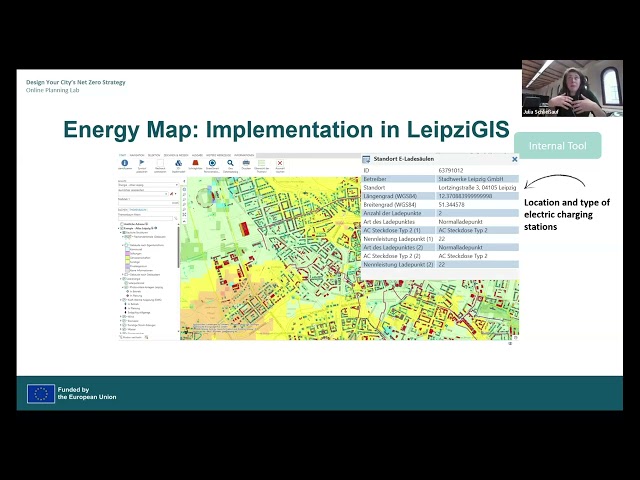Open the Geo Datenkatalog magnifier tool
This screenshot has height=480, width=640.
coord(230,163)
